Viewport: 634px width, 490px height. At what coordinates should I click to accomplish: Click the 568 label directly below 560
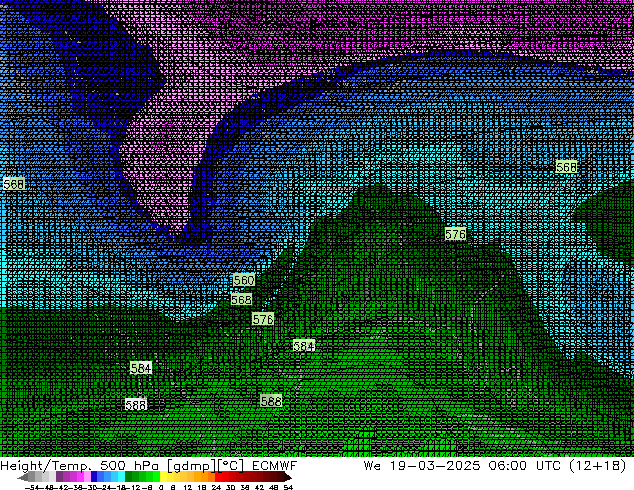coord(241,300)
